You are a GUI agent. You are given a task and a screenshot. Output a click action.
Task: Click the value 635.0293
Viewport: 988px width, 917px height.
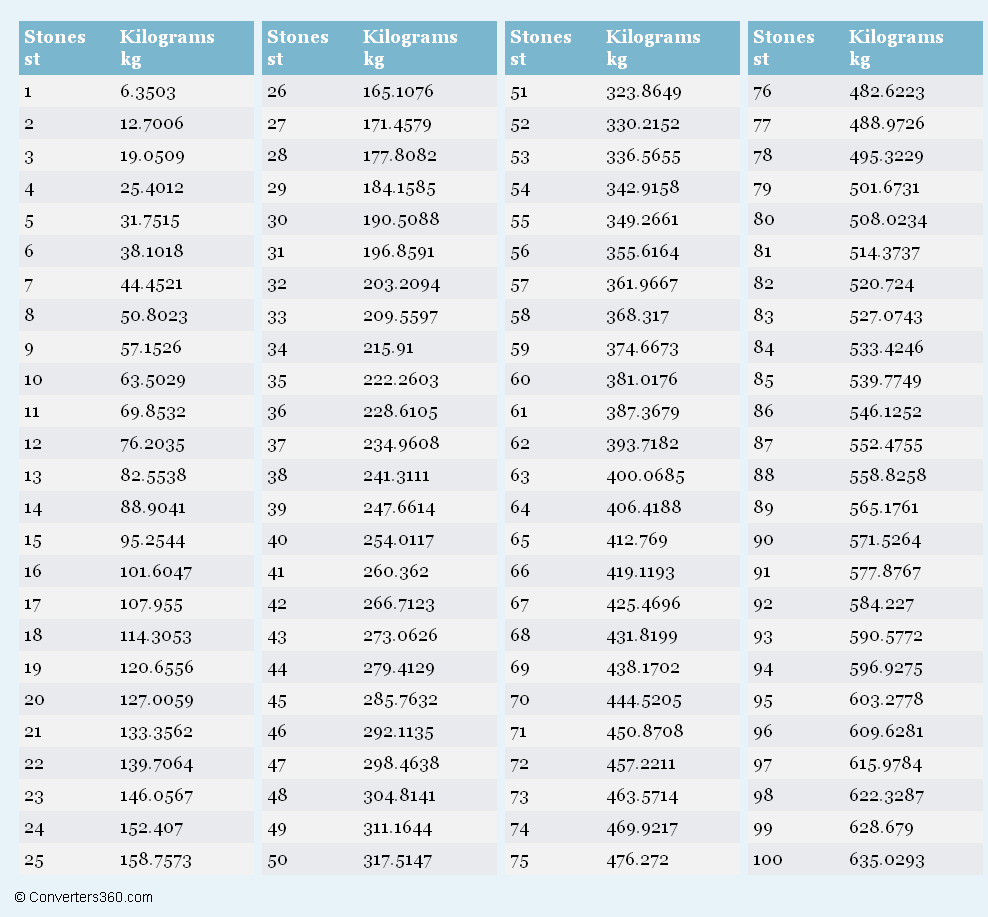coord(887,860)
